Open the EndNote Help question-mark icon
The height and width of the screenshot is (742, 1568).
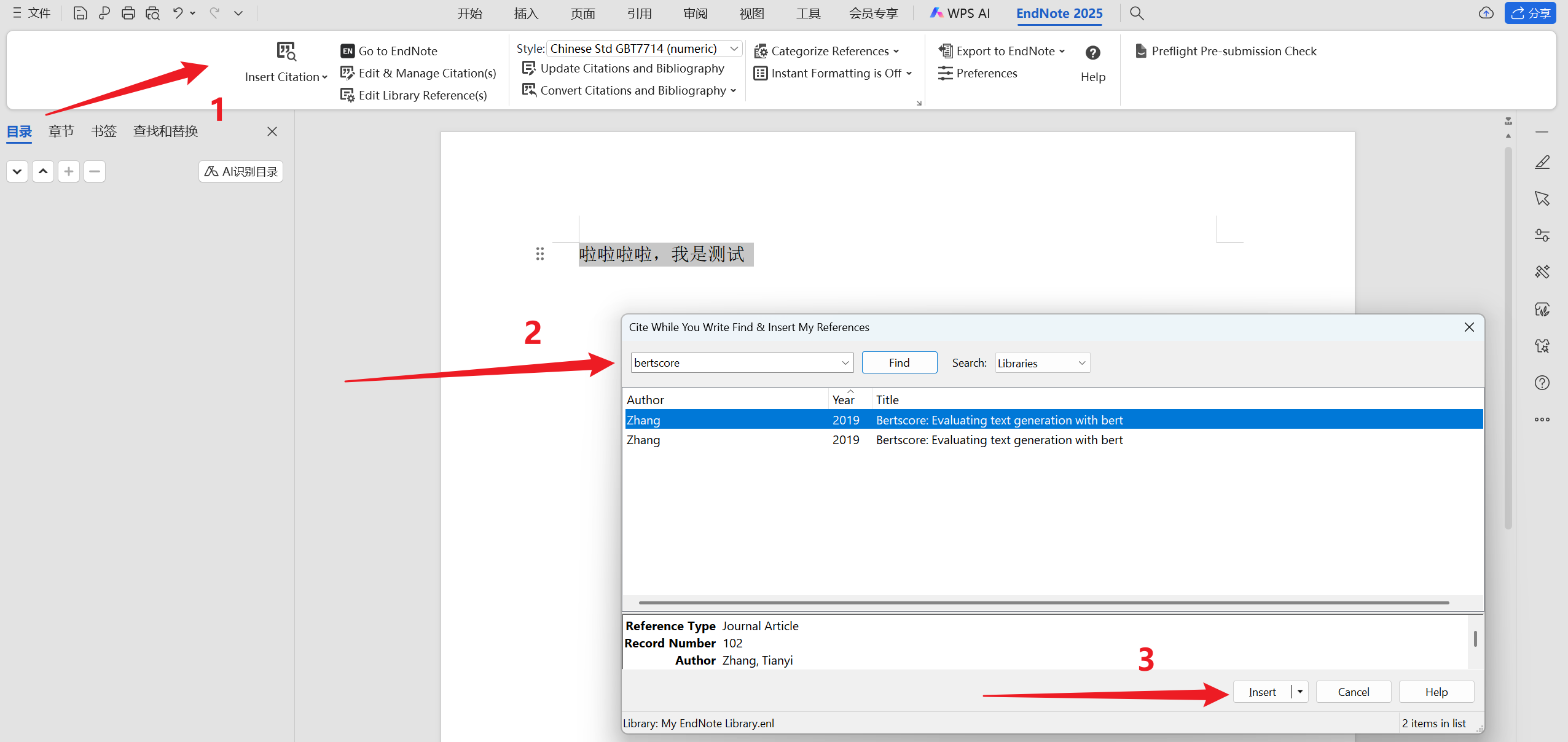point(1092,53)
